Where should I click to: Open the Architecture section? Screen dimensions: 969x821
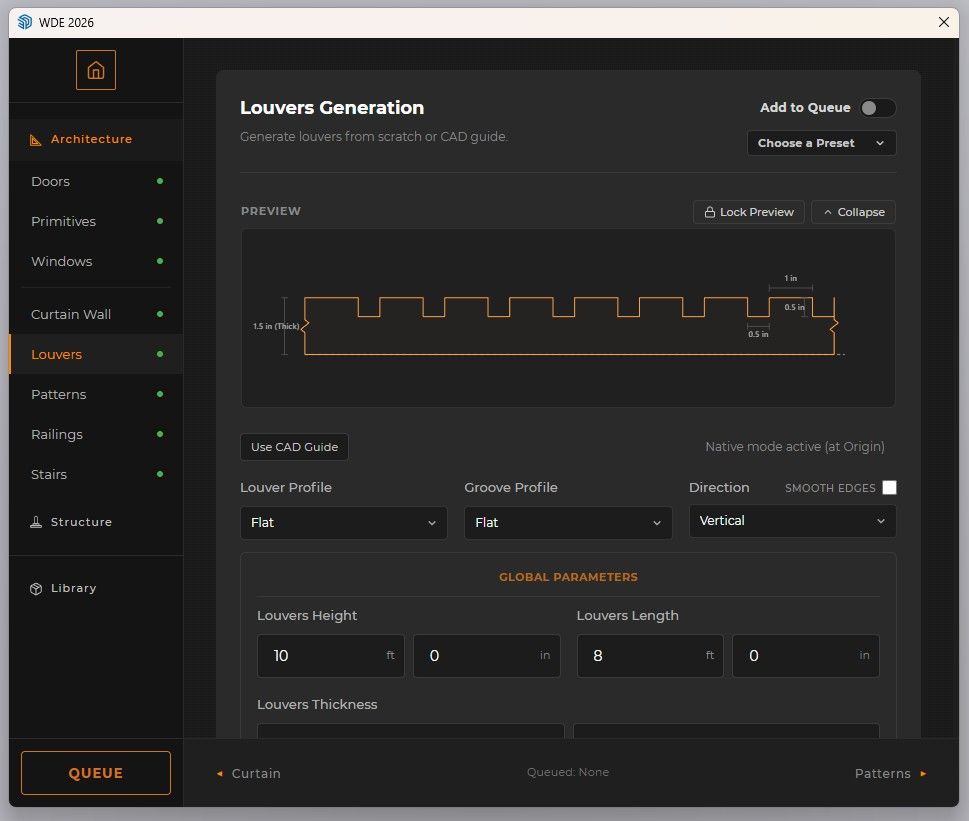[x=96, y=140]
